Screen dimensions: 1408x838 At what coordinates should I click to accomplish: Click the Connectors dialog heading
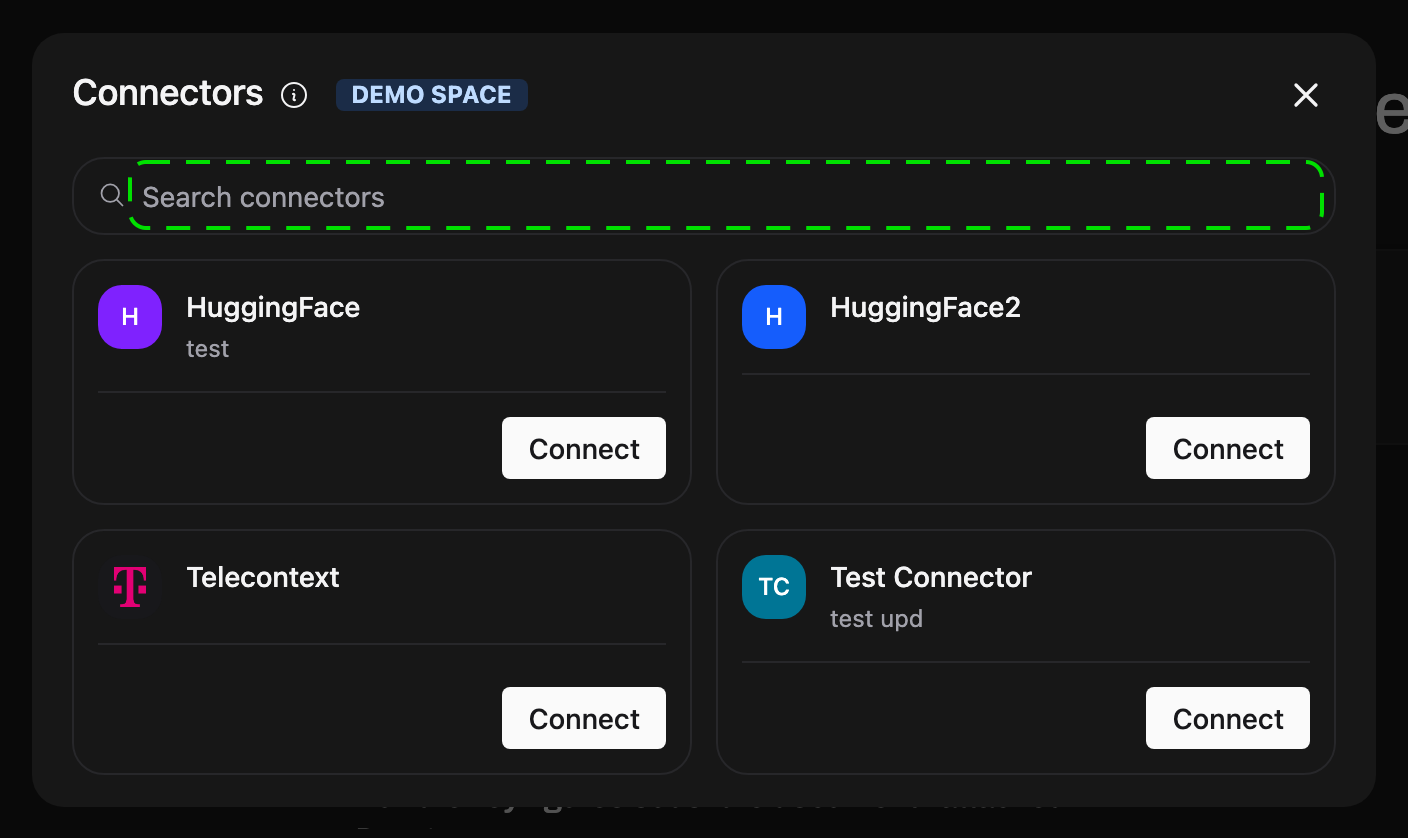click(x=168, y=93)
